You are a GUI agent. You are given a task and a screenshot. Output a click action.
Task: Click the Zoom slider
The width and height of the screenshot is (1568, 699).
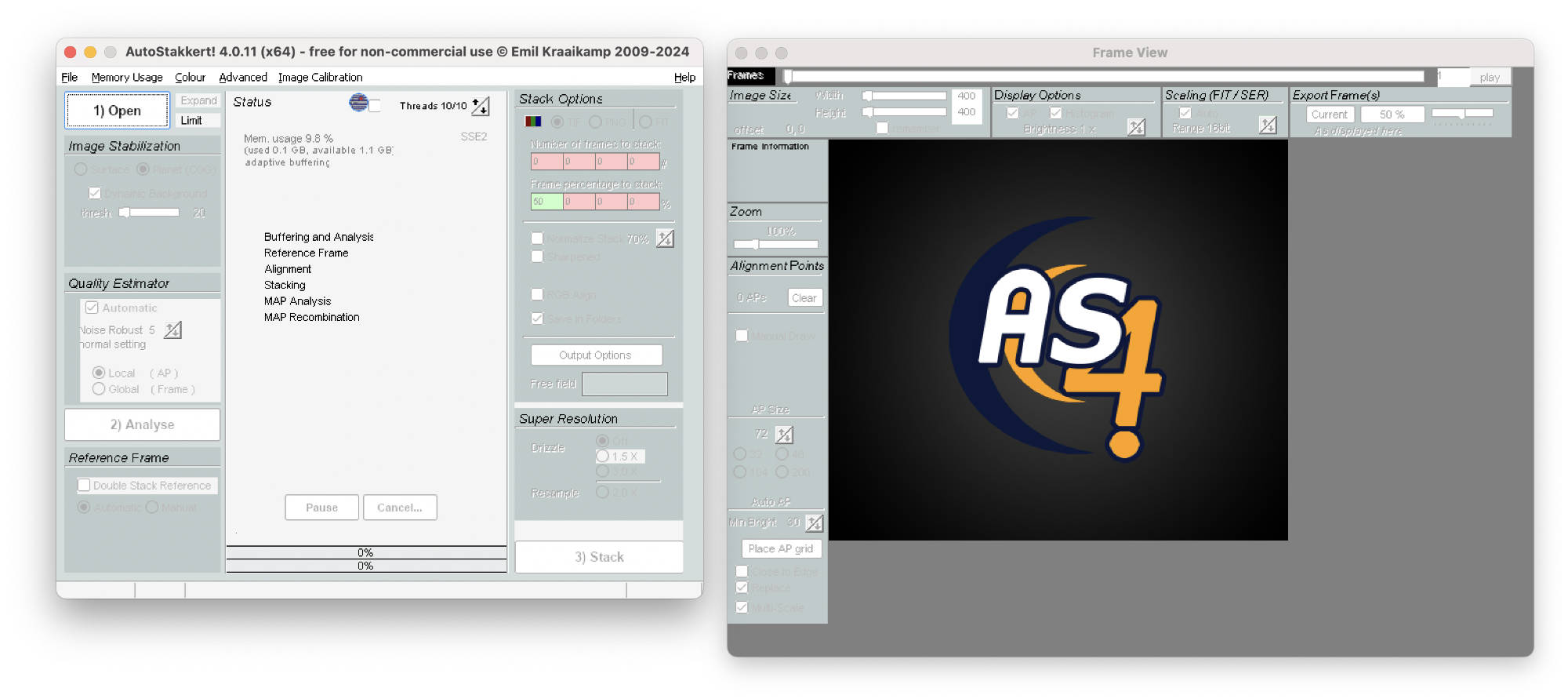[x=775, y=244]
